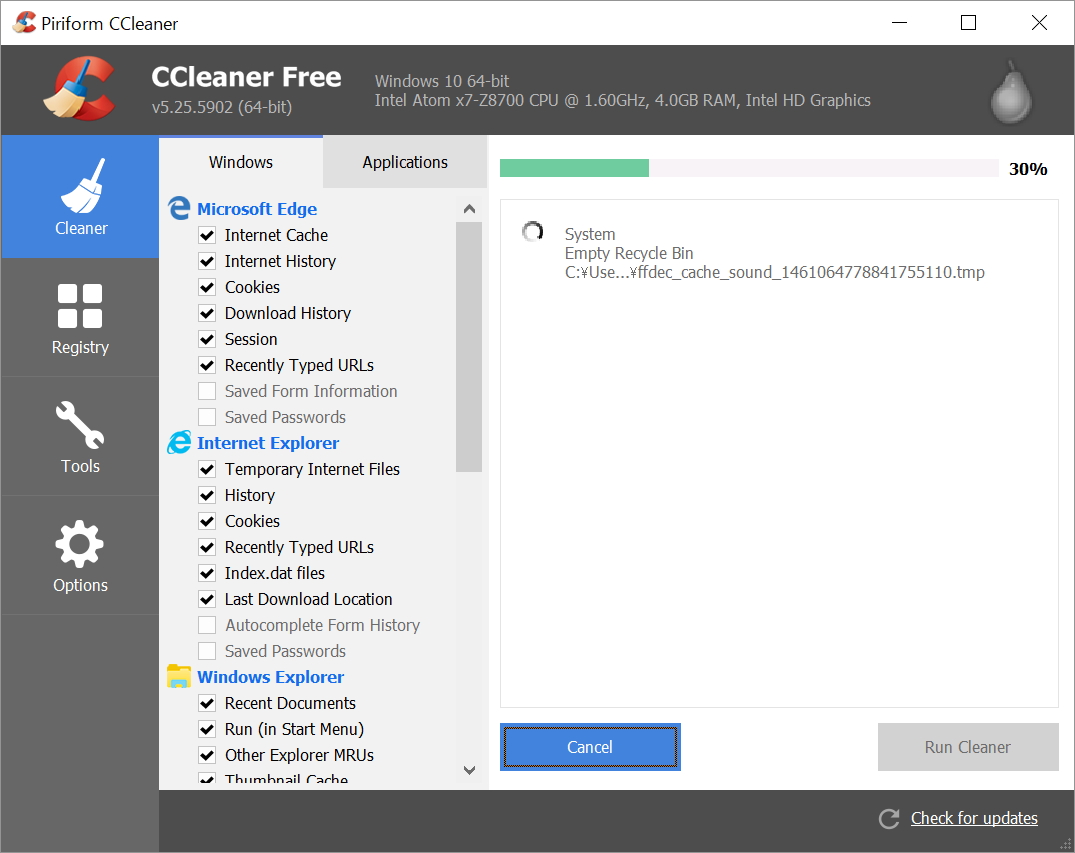Open the Options section
This screenshot has height=853, width=1075.
coord(80,555)
